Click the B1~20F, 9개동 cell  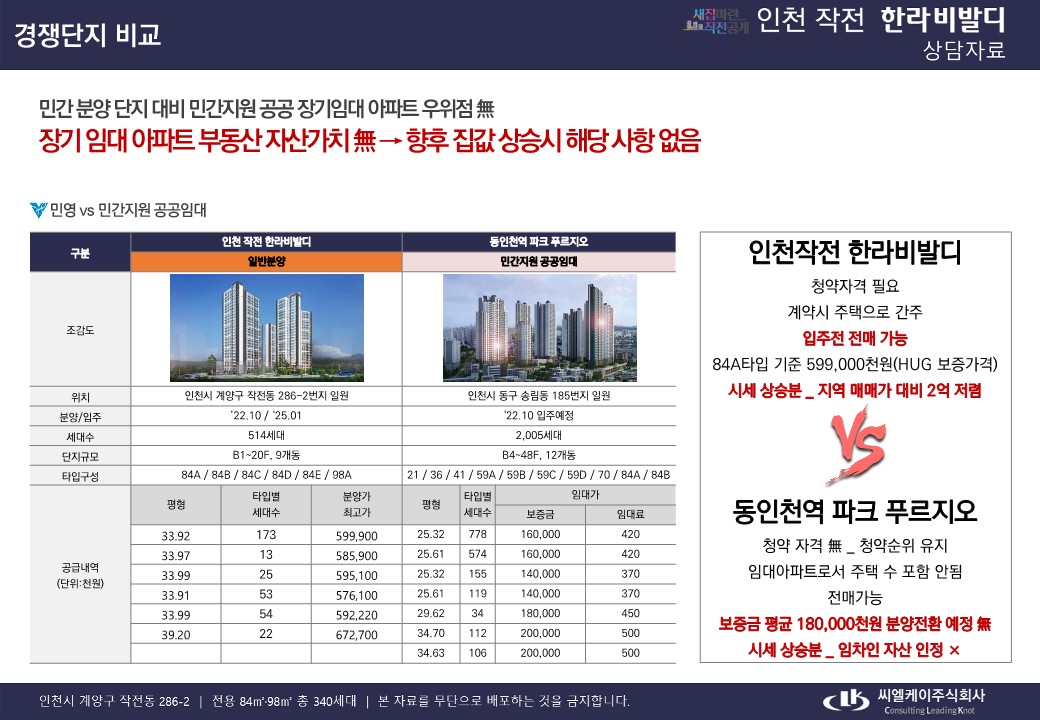pos(267,455)
